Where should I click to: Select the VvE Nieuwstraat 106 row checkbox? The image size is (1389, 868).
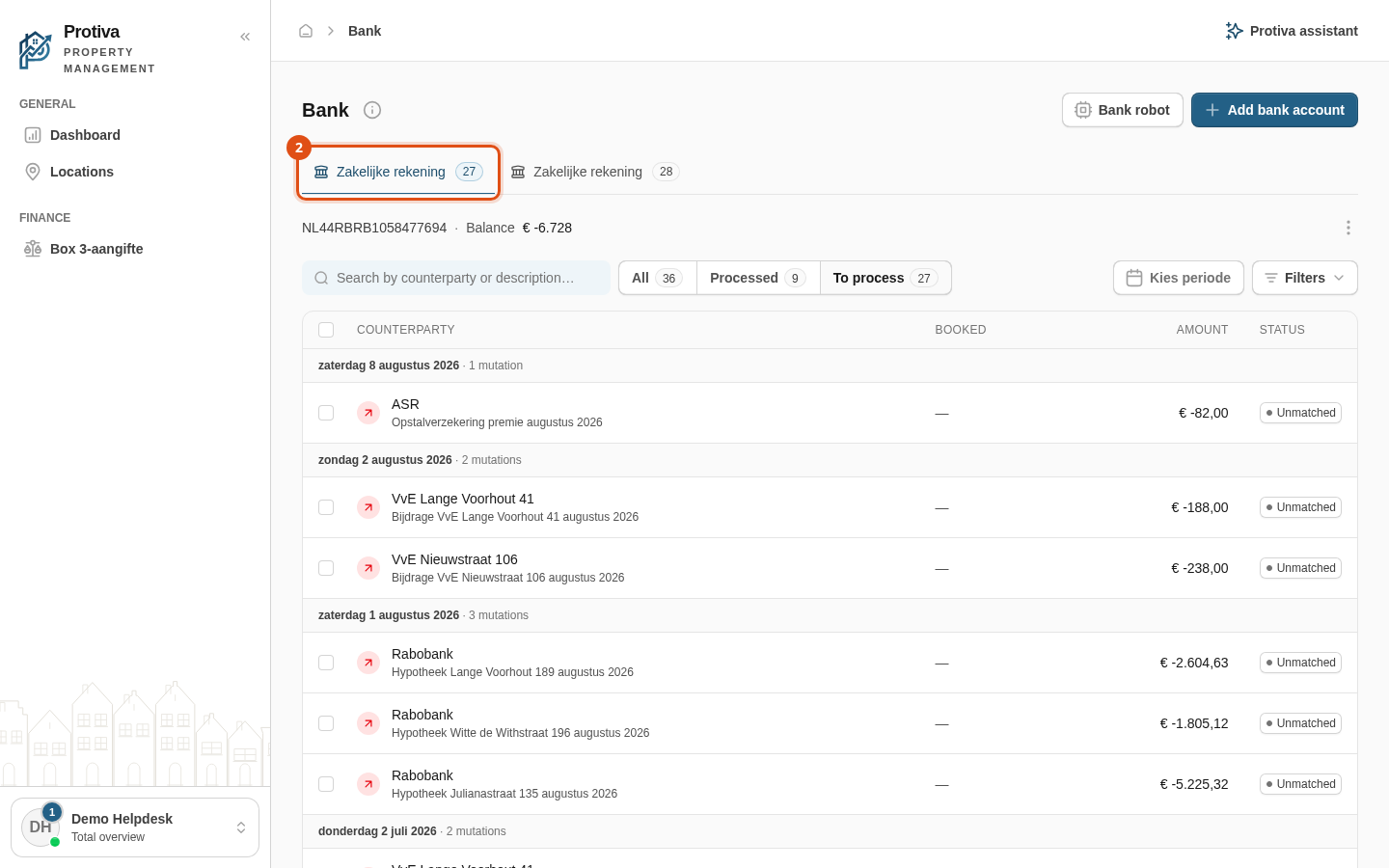coord(326,568)
